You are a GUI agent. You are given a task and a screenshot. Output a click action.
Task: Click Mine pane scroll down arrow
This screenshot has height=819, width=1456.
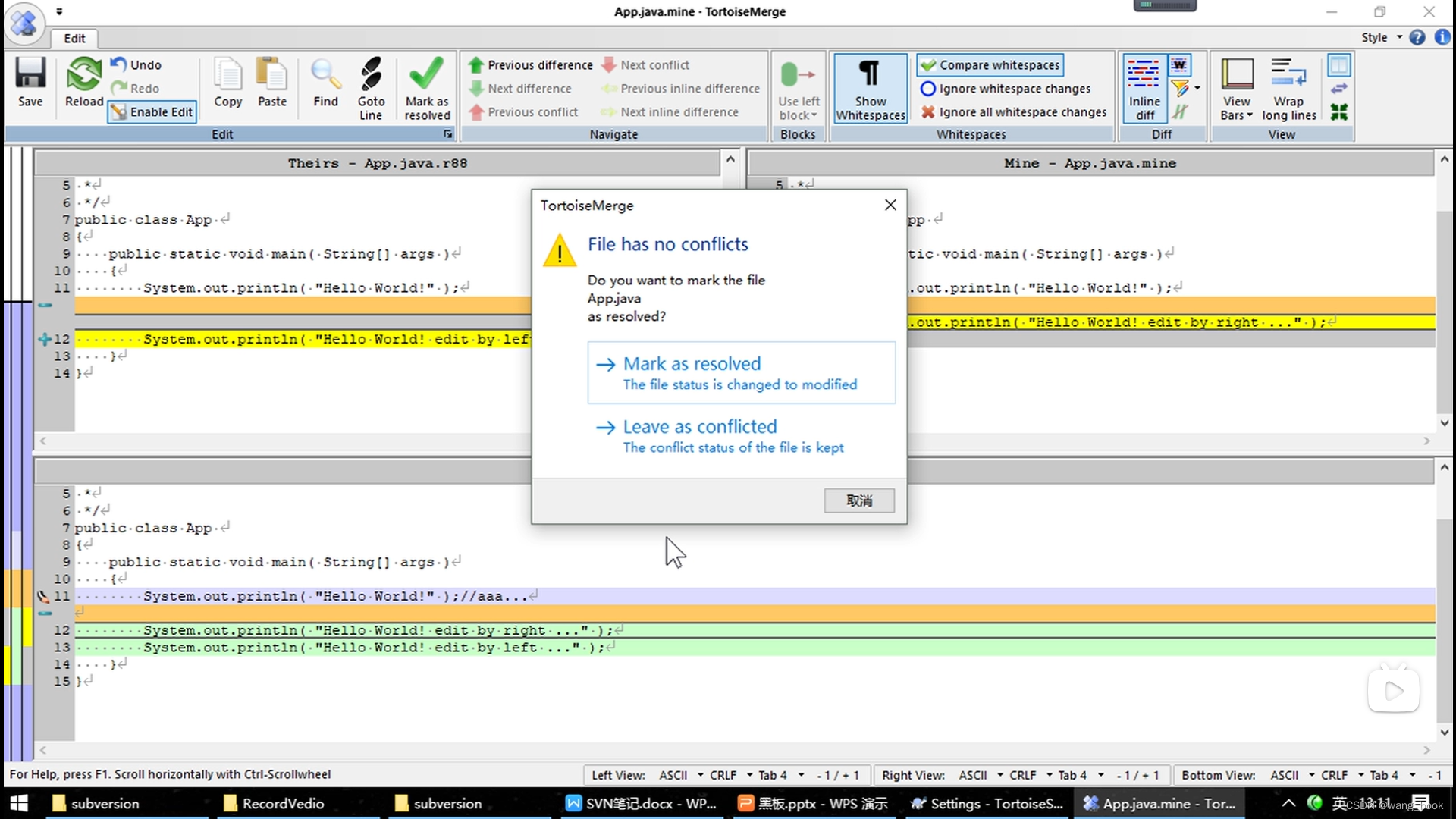(x=1444, y=423)
